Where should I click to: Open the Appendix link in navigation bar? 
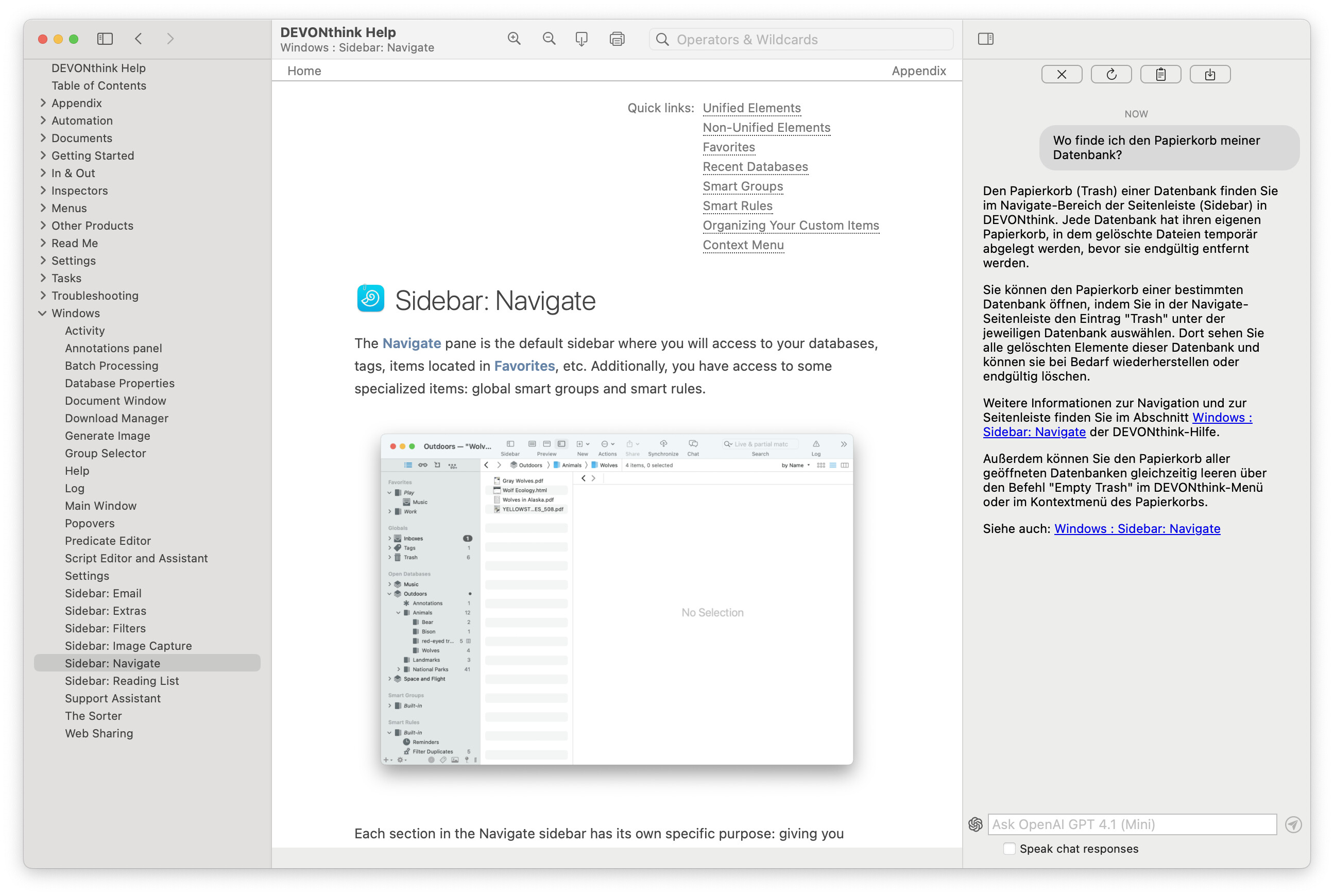click(918, 71)
